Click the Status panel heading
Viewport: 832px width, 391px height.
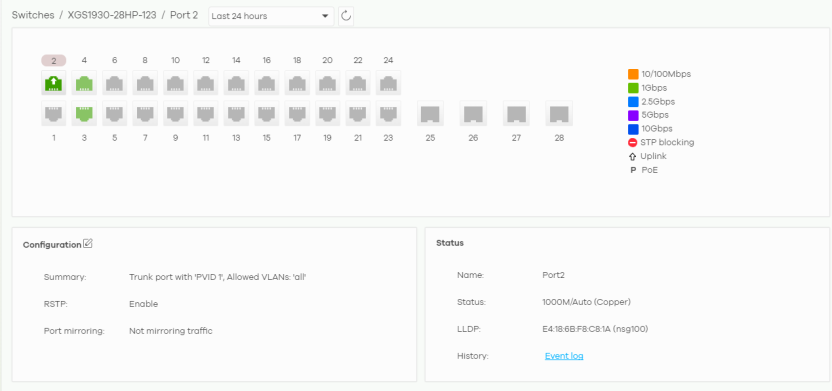pos(450,243)
